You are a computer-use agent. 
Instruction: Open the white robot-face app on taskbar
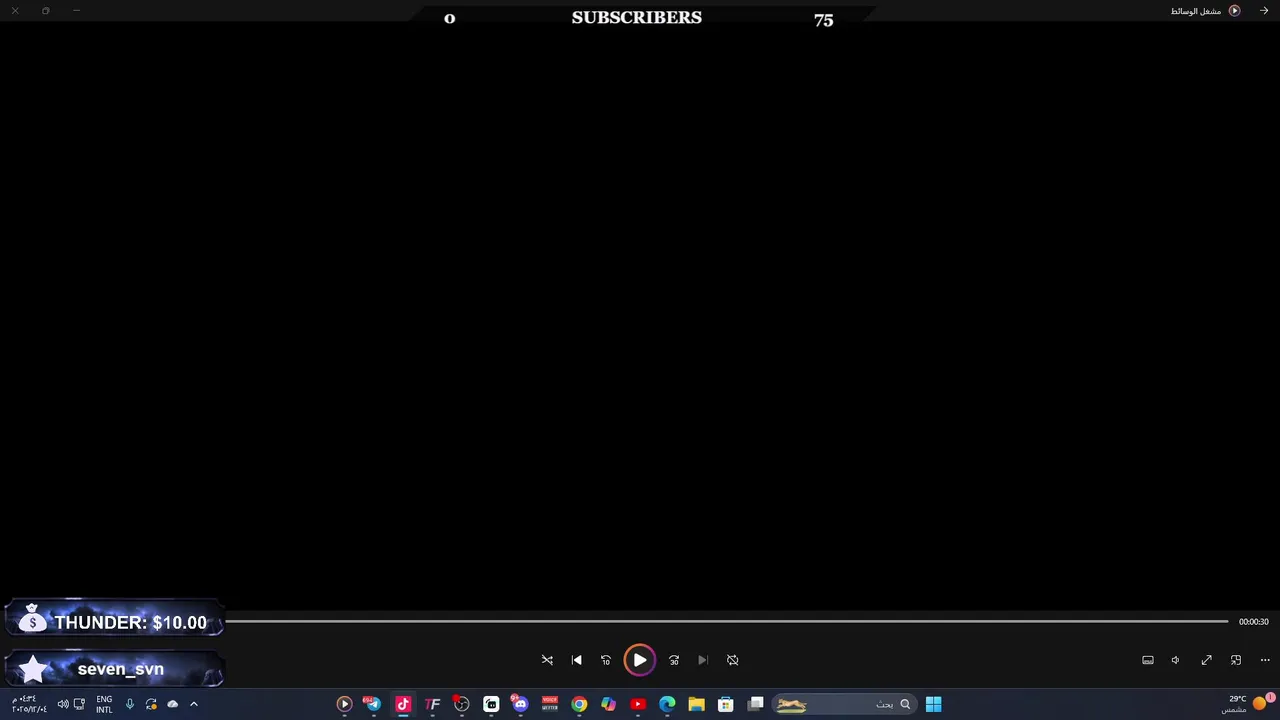coord(491,704)
